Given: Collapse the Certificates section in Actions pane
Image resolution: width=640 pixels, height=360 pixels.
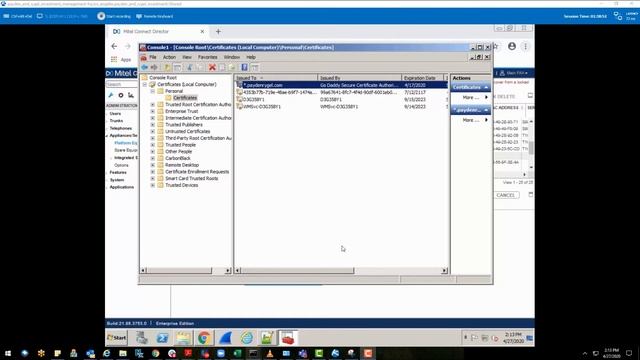Looking at the screenshot, I should pyautogui.click(x=486, y=87).
